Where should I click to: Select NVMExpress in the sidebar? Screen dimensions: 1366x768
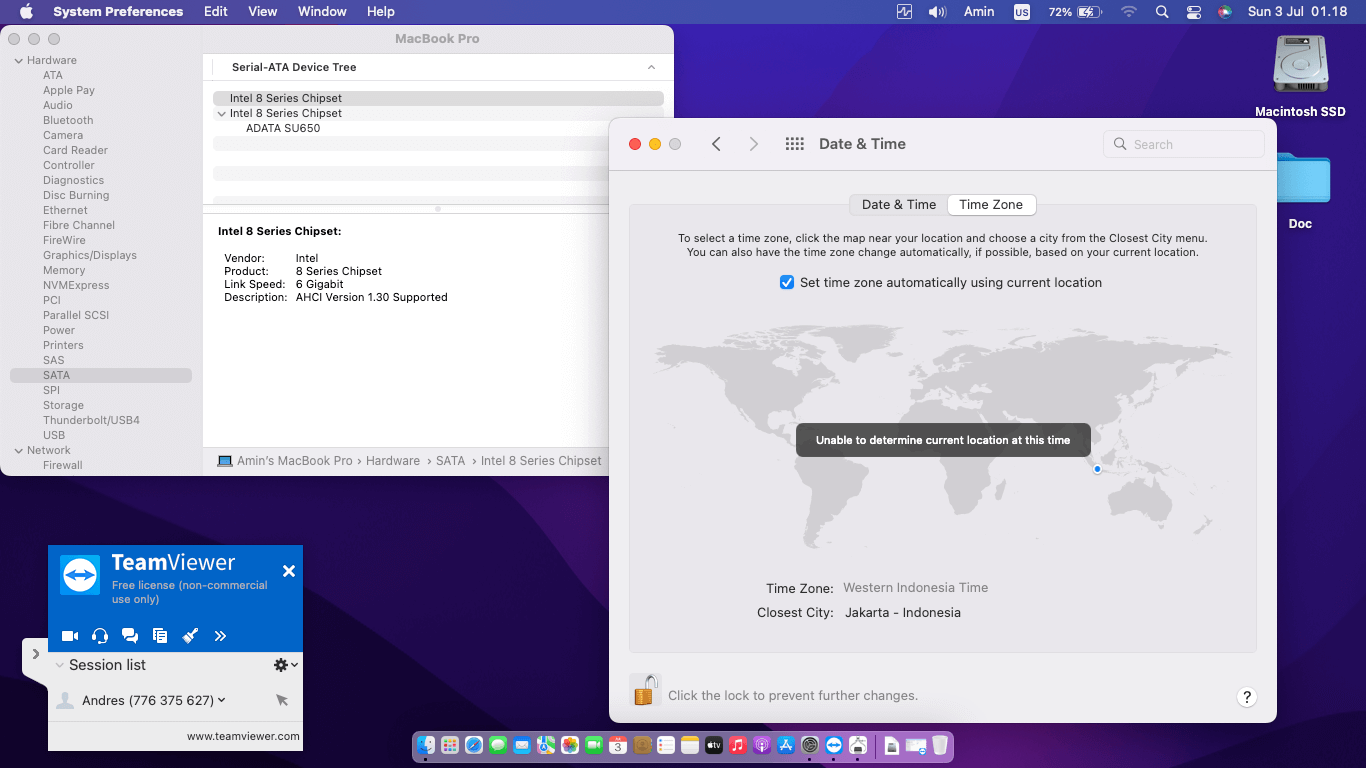click(x=76, y=285)
